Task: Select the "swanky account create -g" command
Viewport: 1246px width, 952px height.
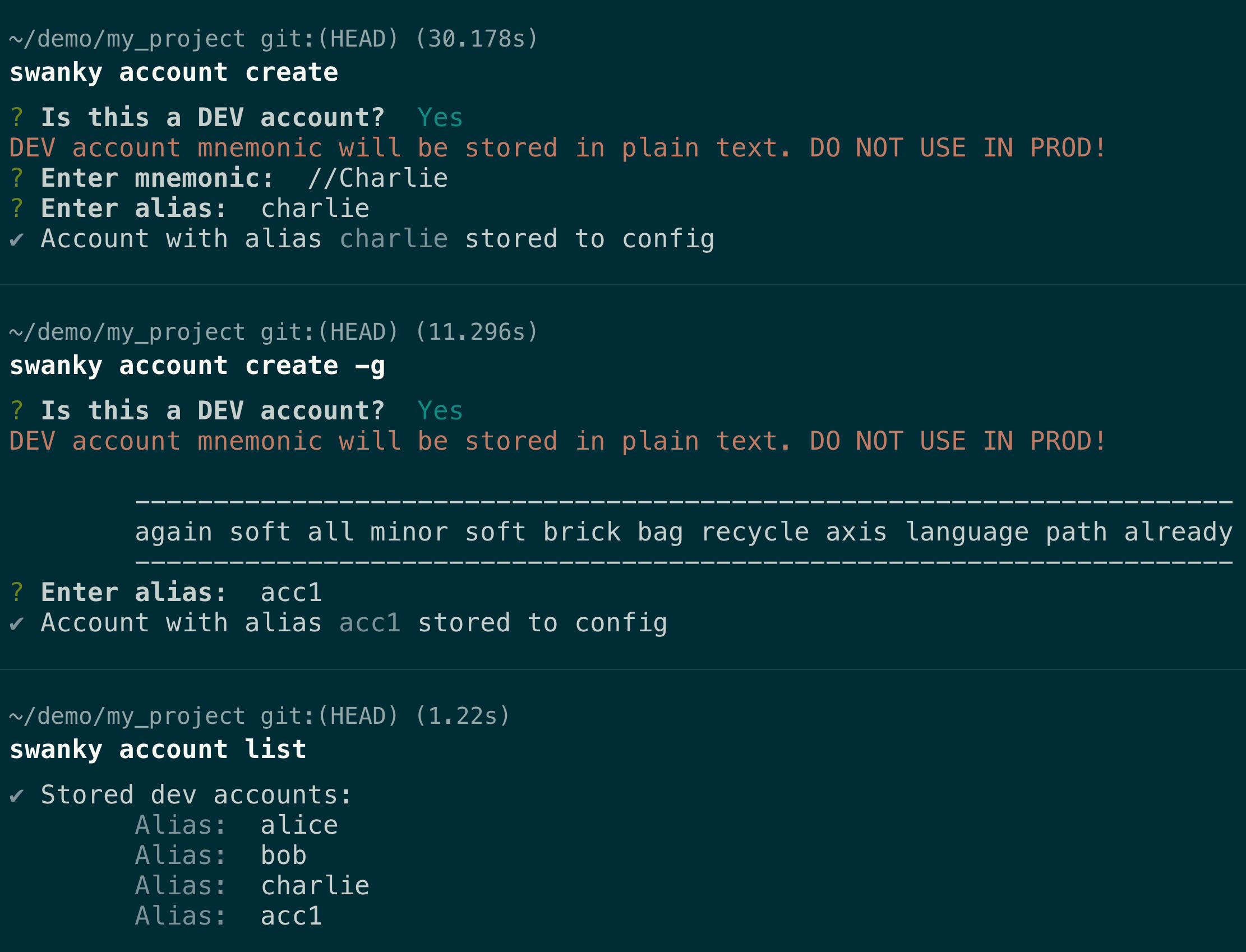Action: click(x=197, y=366)
